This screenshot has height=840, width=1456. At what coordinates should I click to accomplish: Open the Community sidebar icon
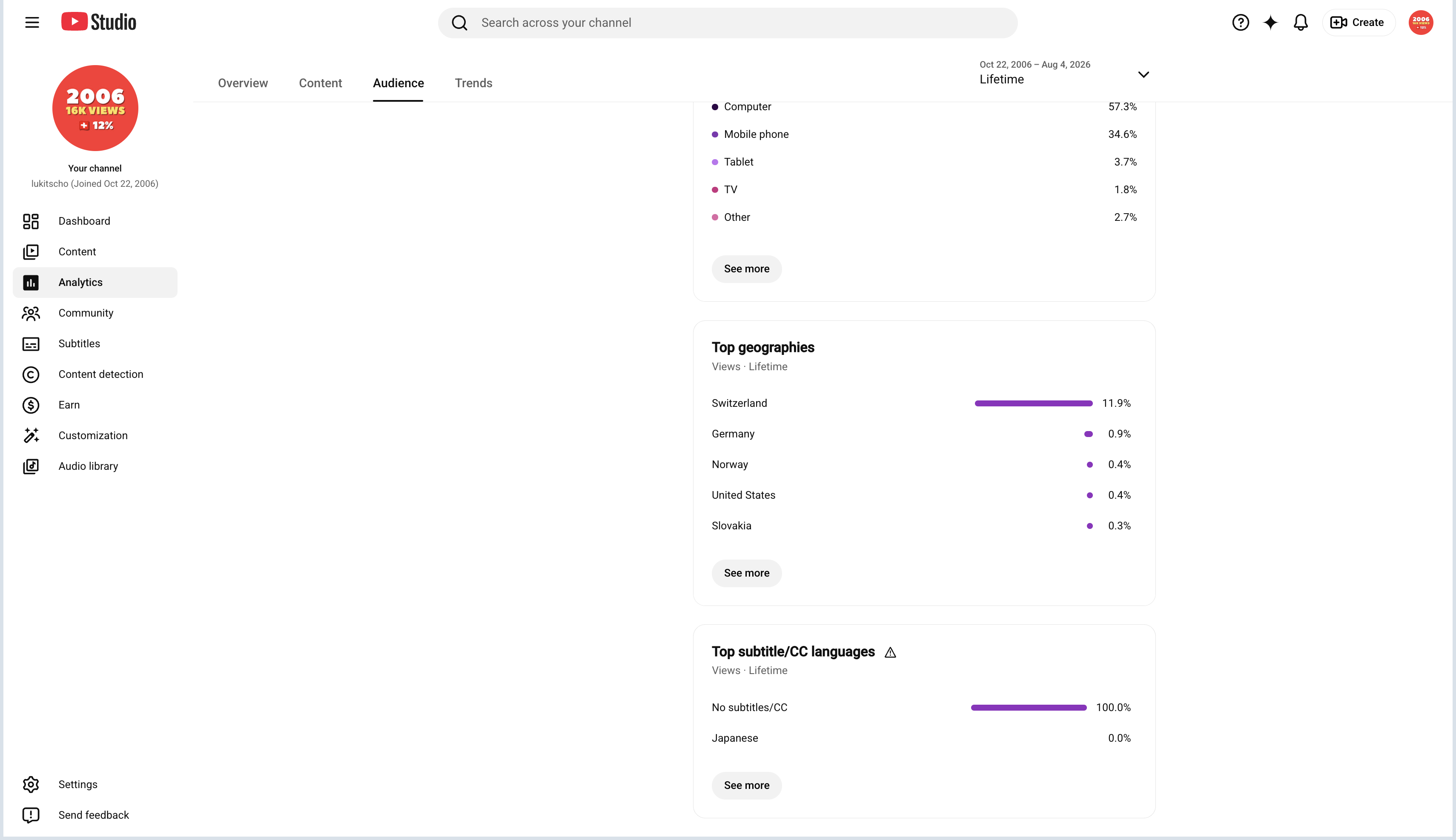[x=31, y=313]
